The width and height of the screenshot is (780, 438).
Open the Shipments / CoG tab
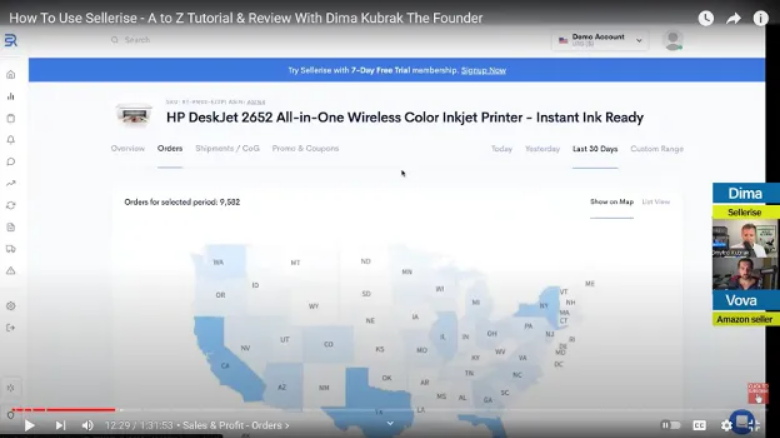[x=227, y=148]
